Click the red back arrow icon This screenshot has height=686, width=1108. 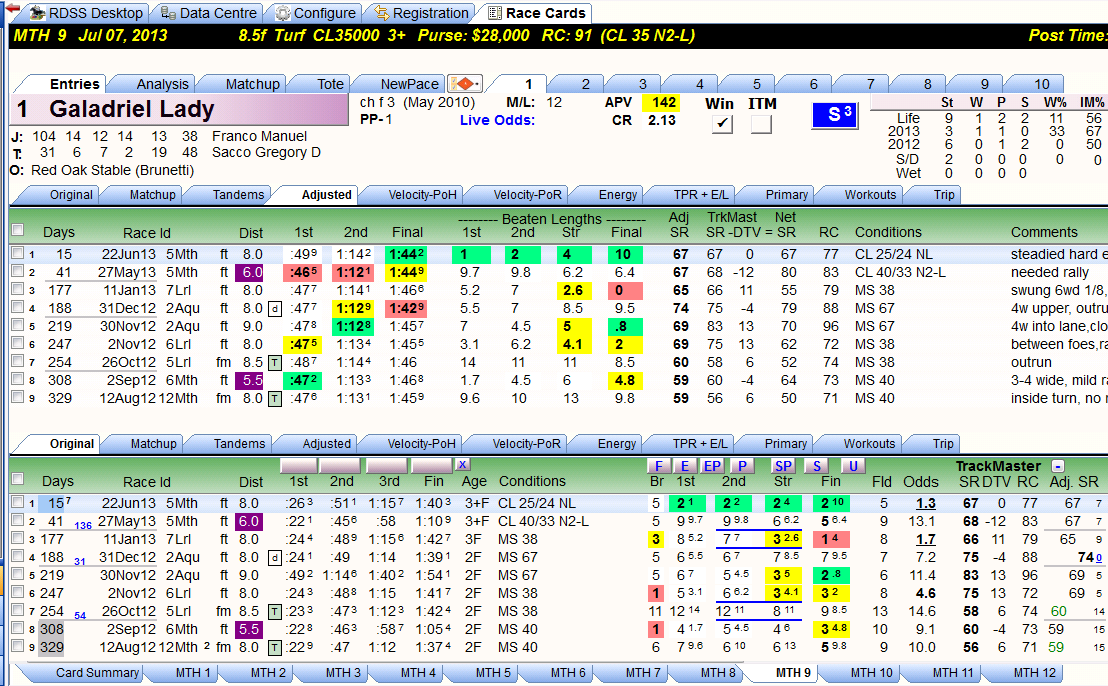(x=12, y=8)
